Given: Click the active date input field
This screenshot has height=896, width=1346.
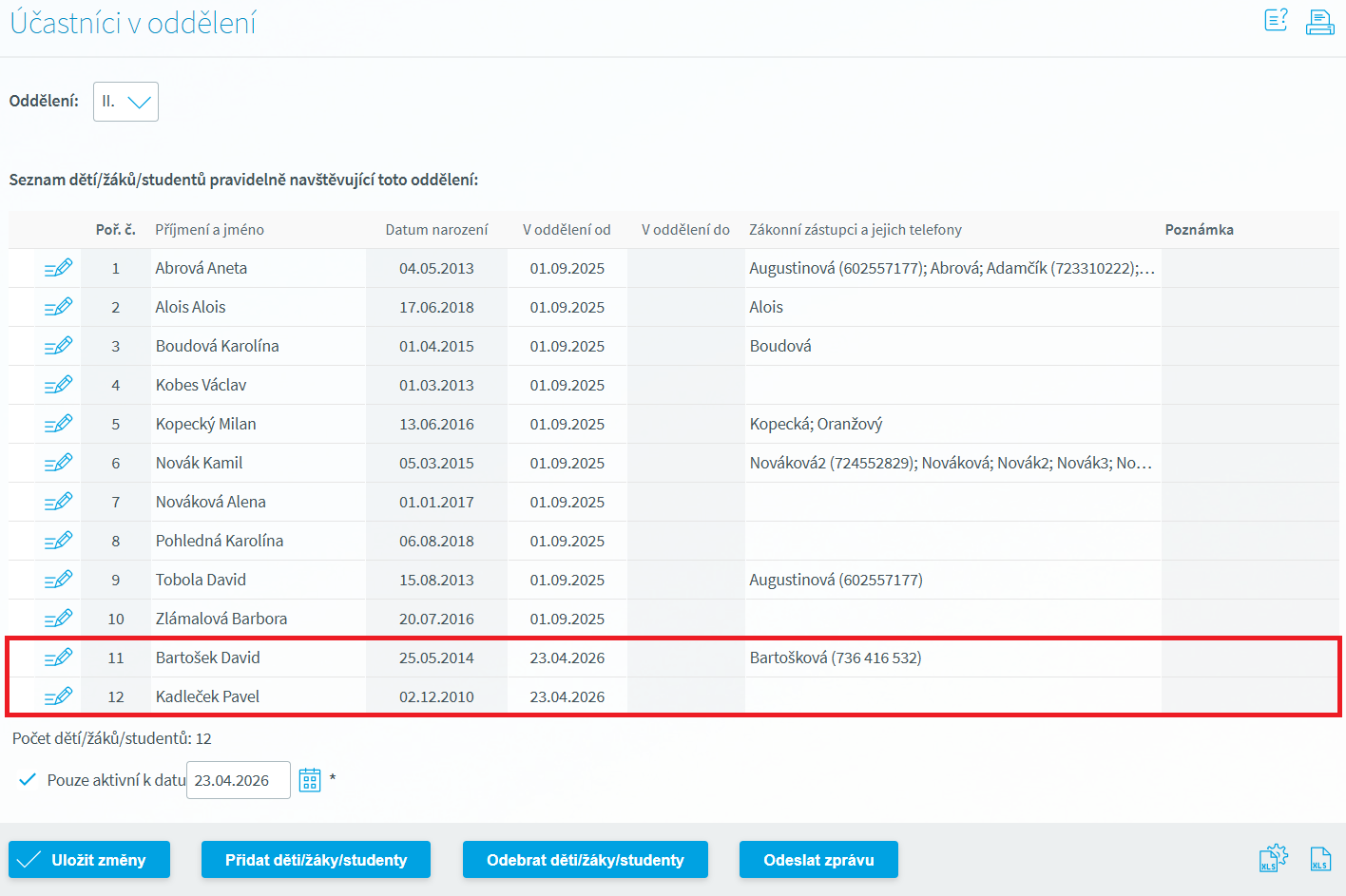Looking at the screenshot, I should (x=238, y=780).
